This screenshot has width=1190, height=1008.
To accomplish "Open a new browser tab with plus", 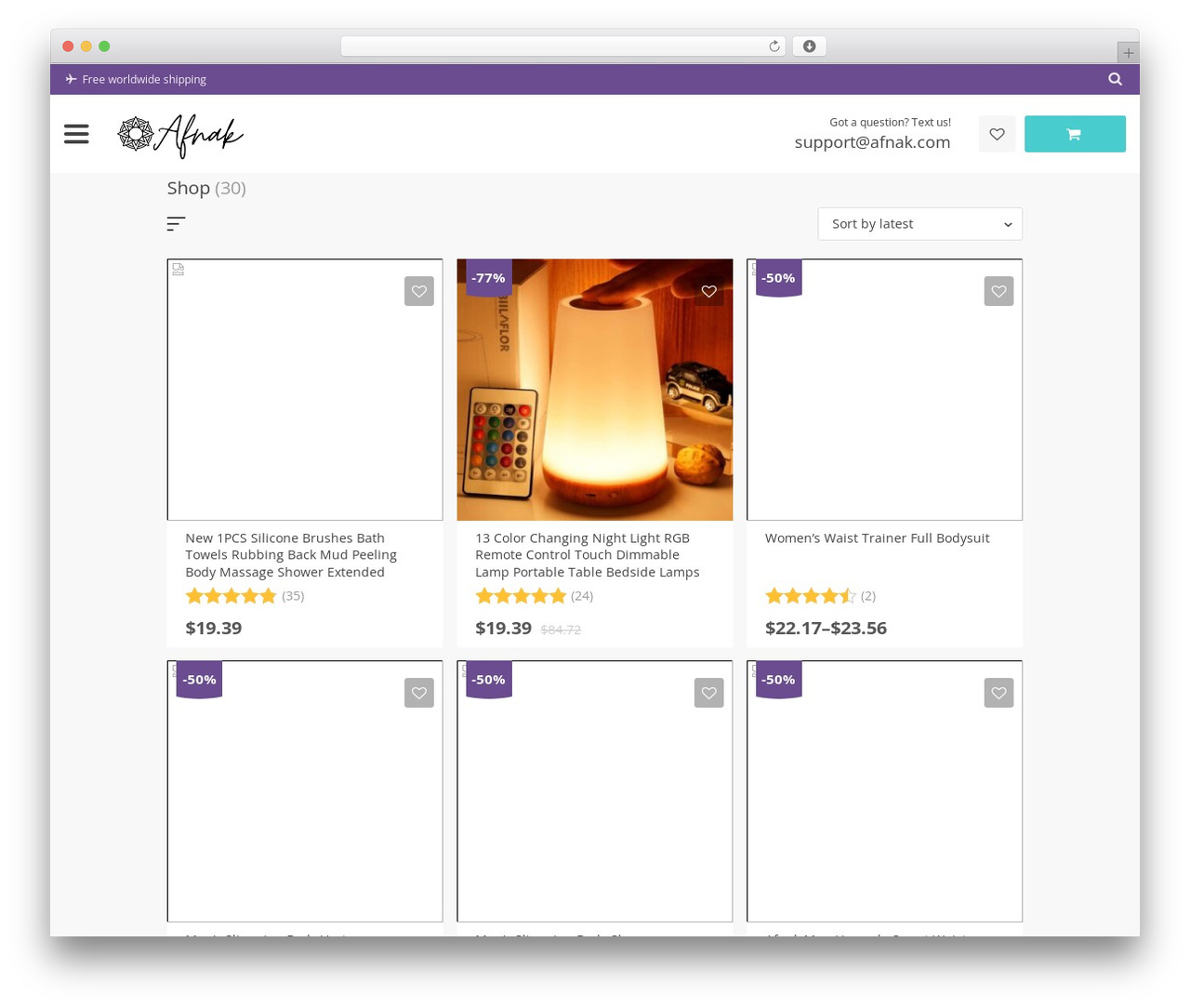I will click(x=1128, y=53).
